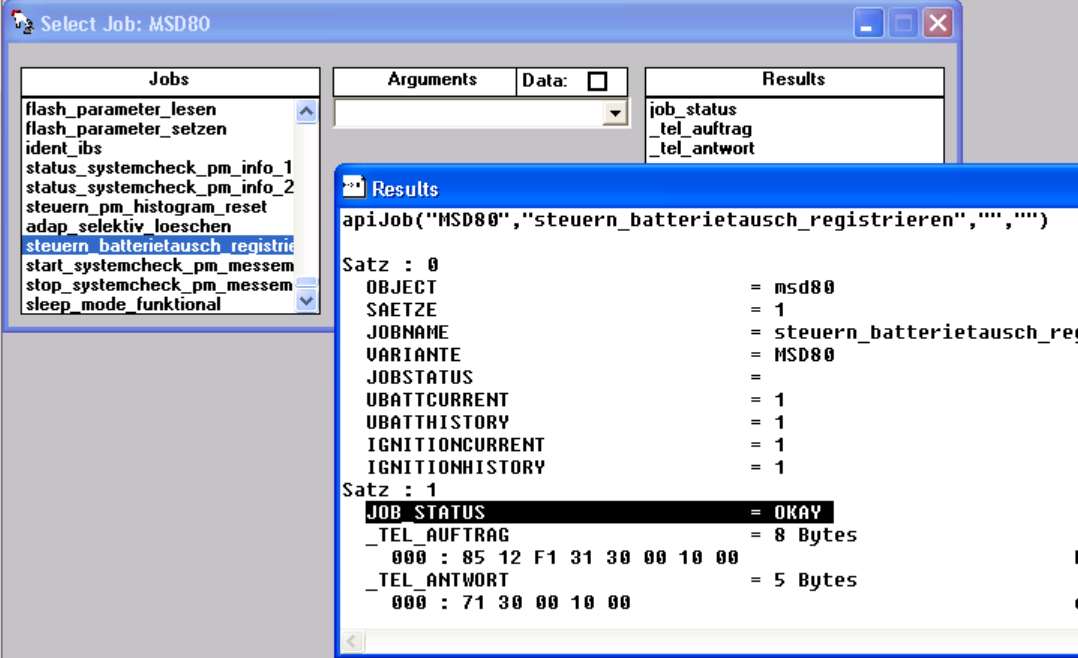Select job status_systemcheck_pm_info_1
Screen dimensions: 1078x658
[x=159, y=167]
